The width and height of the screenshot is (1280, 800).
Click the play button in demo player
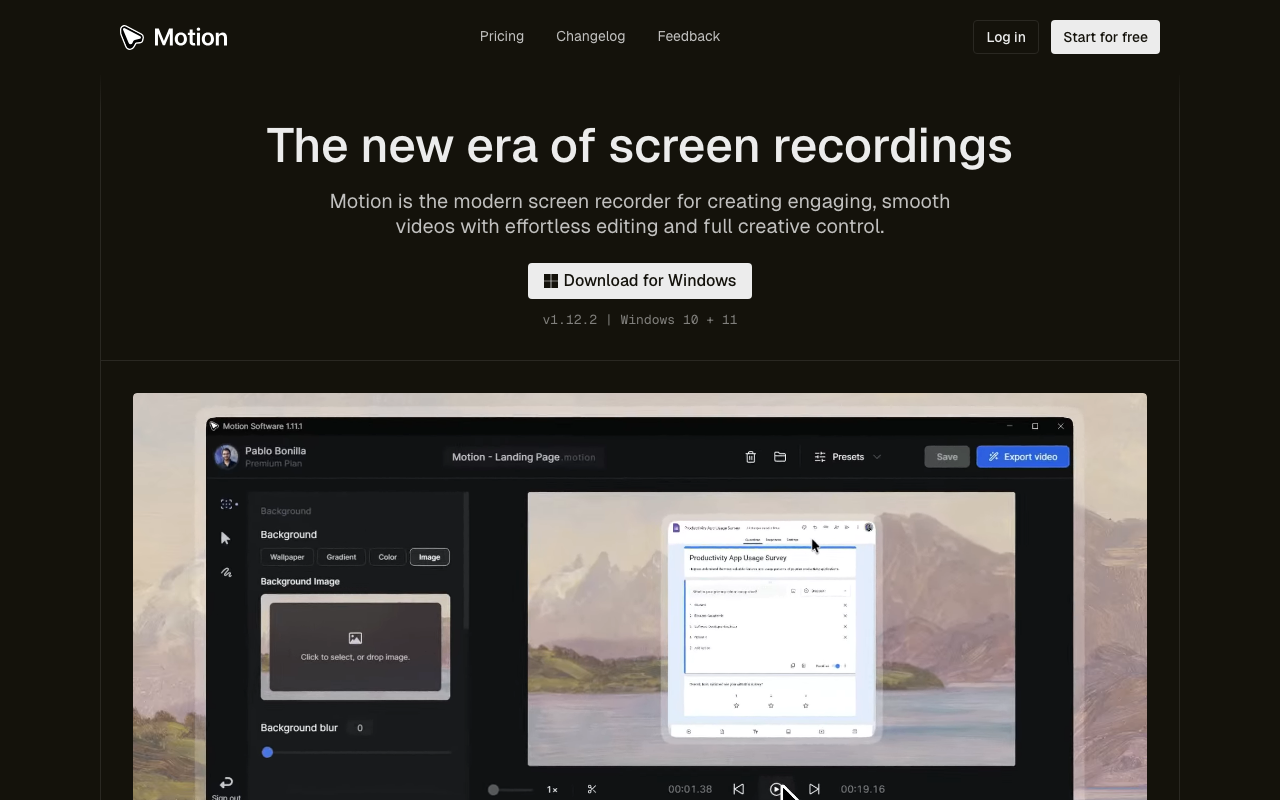(776, 789)
